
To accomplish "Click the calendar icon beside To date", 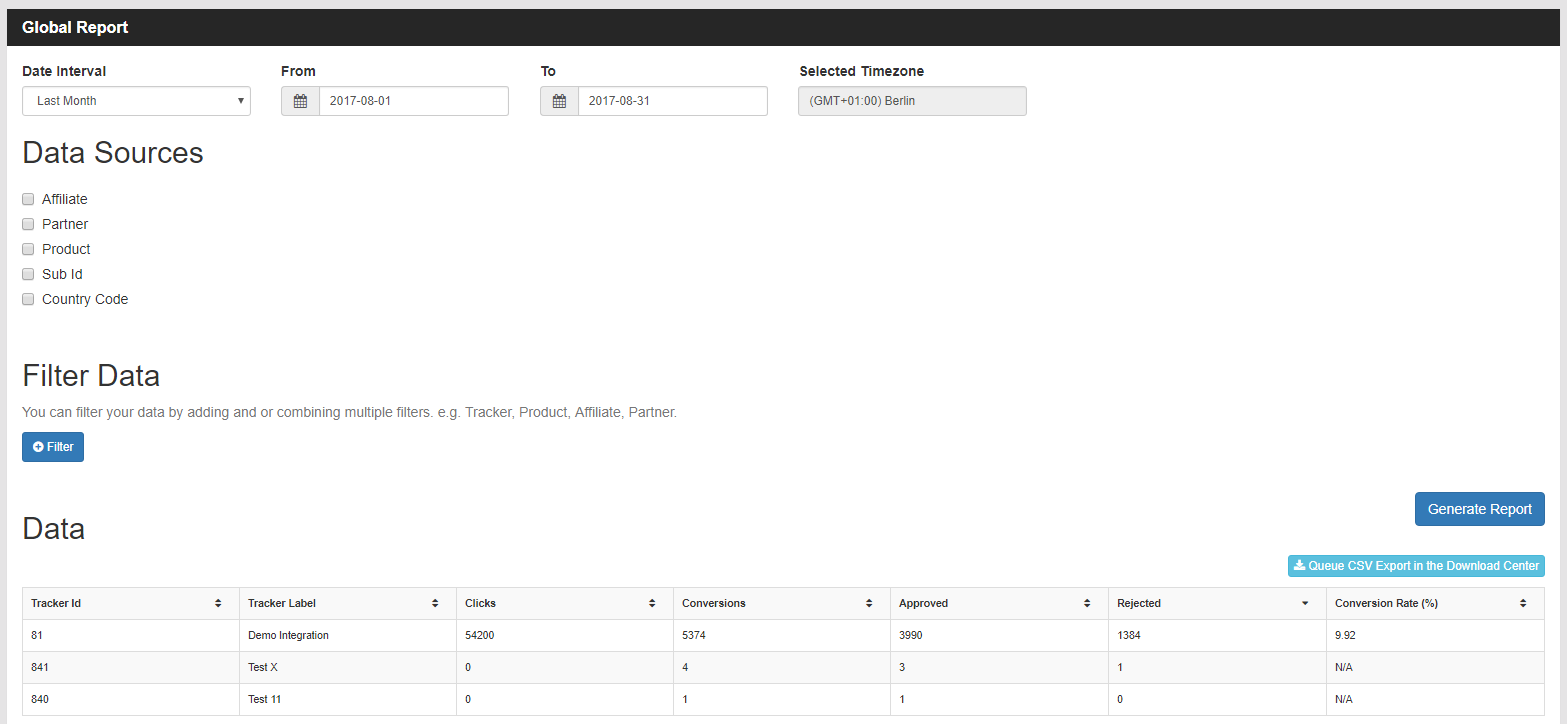I will pyautogui.click(x=559, y=101).
